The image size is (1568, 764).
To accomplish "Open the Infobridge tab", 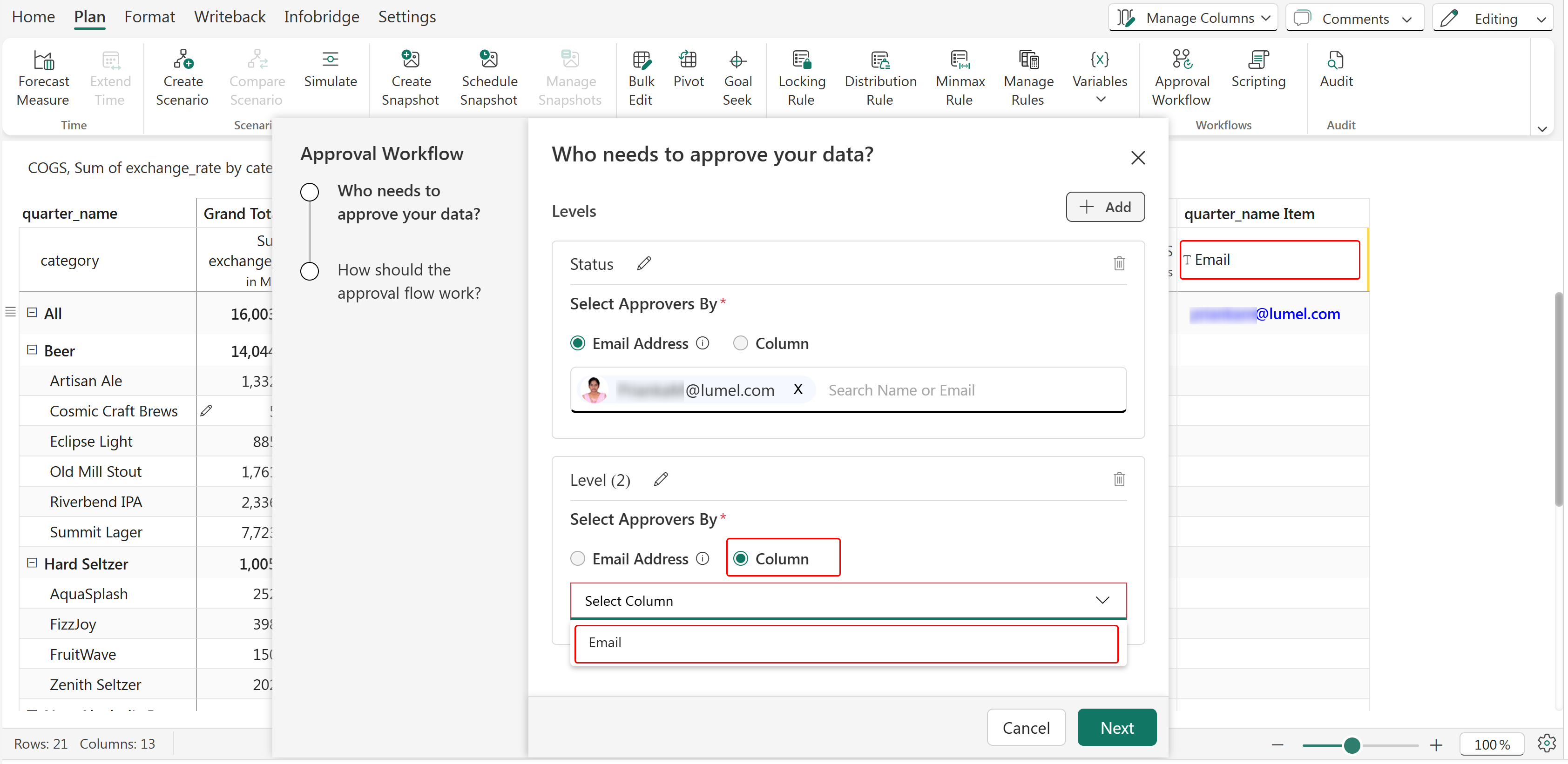I will (x=321, y=17).
